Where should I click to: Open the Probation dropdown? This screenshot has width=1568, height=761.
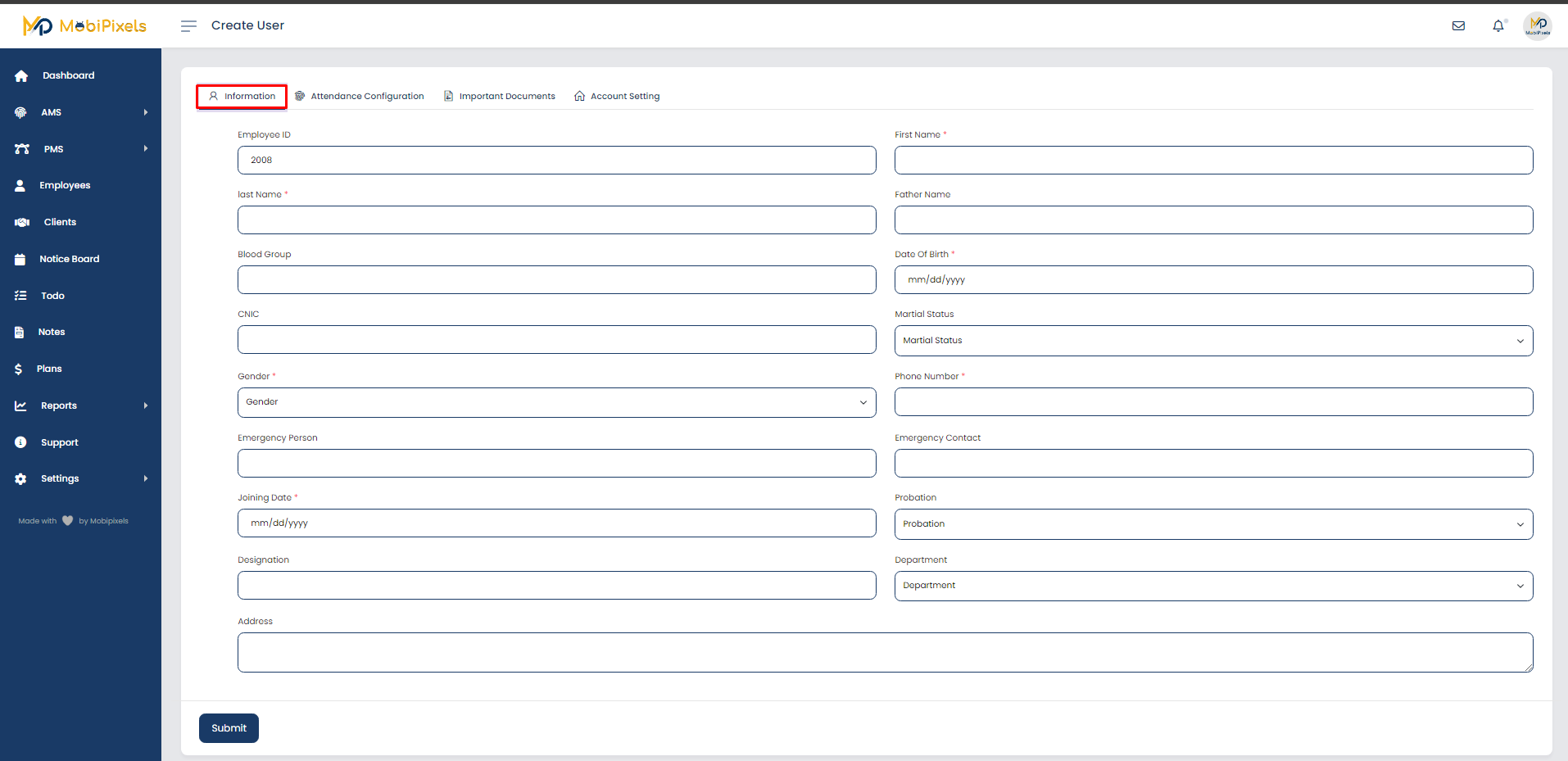(x=1214, y=524)
